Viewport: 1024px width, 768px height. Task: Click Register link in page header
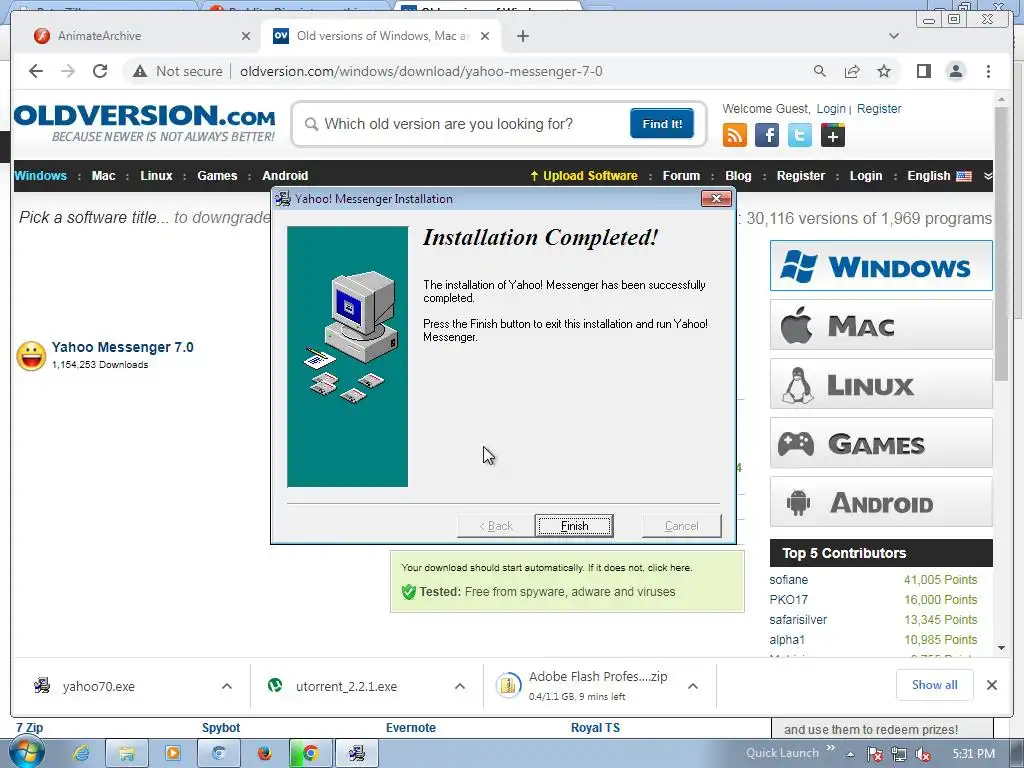878,108
